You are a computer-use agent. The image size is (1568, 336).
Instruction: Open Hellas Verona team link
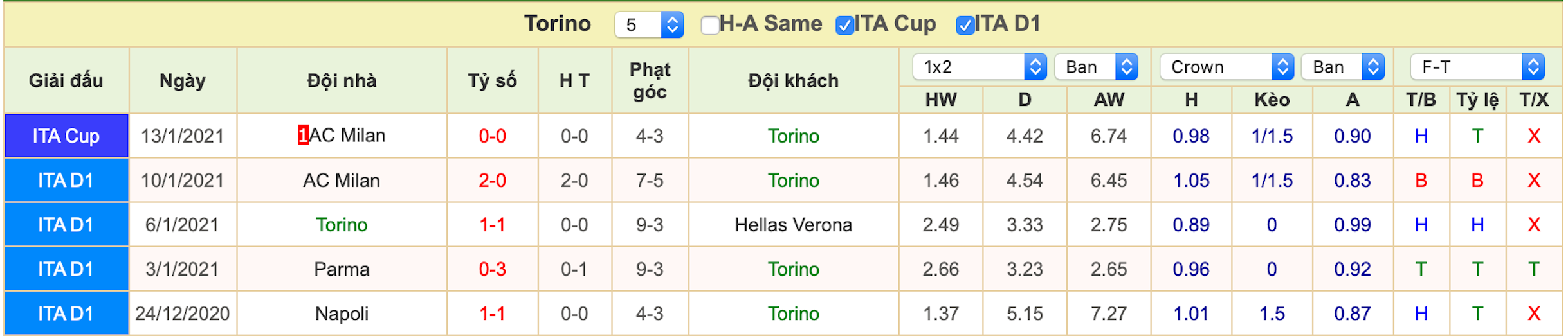click(x=793, y=225)
